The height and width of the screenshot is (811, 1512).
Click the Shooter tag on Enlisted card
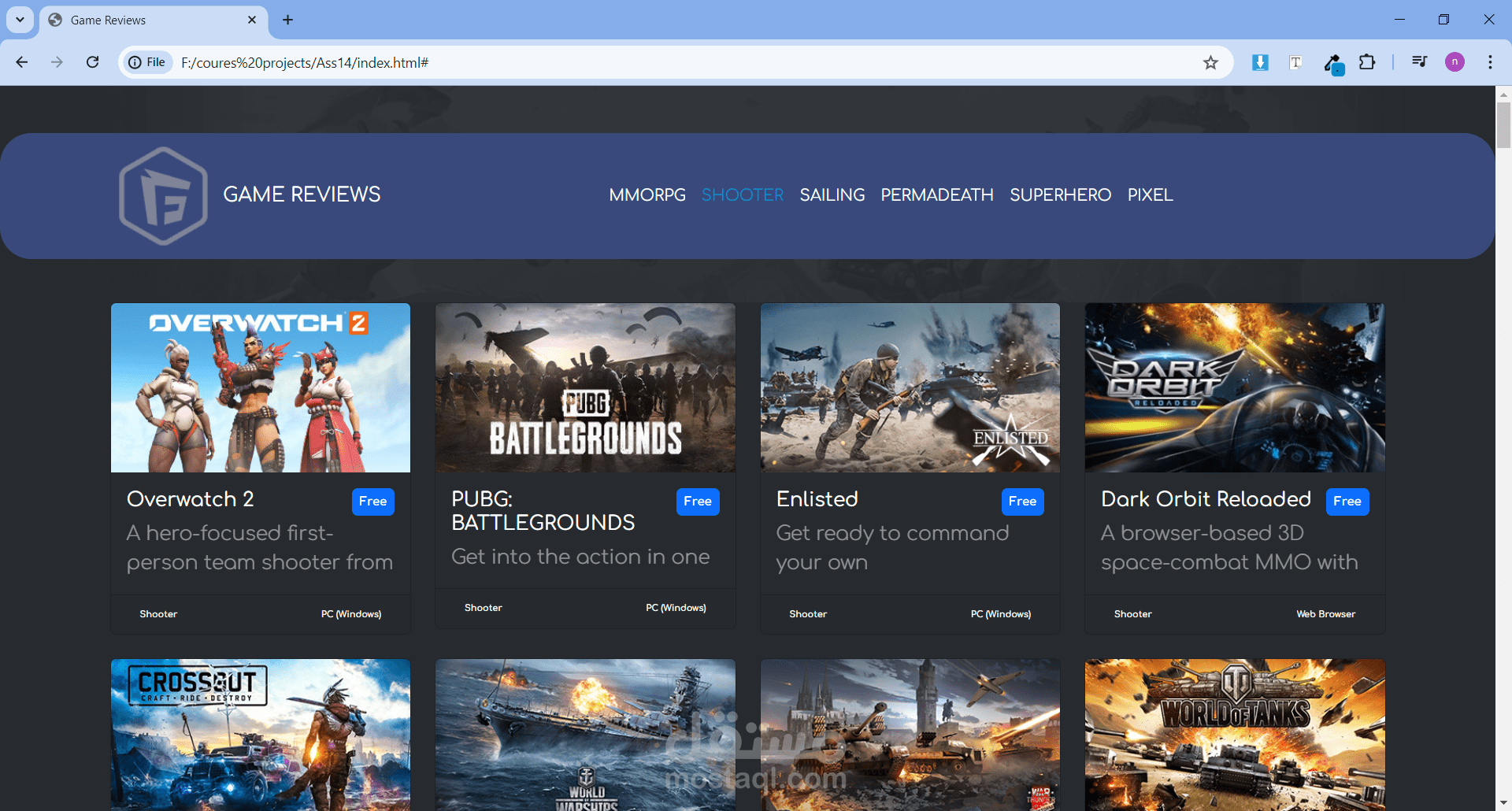coord(808,614)
